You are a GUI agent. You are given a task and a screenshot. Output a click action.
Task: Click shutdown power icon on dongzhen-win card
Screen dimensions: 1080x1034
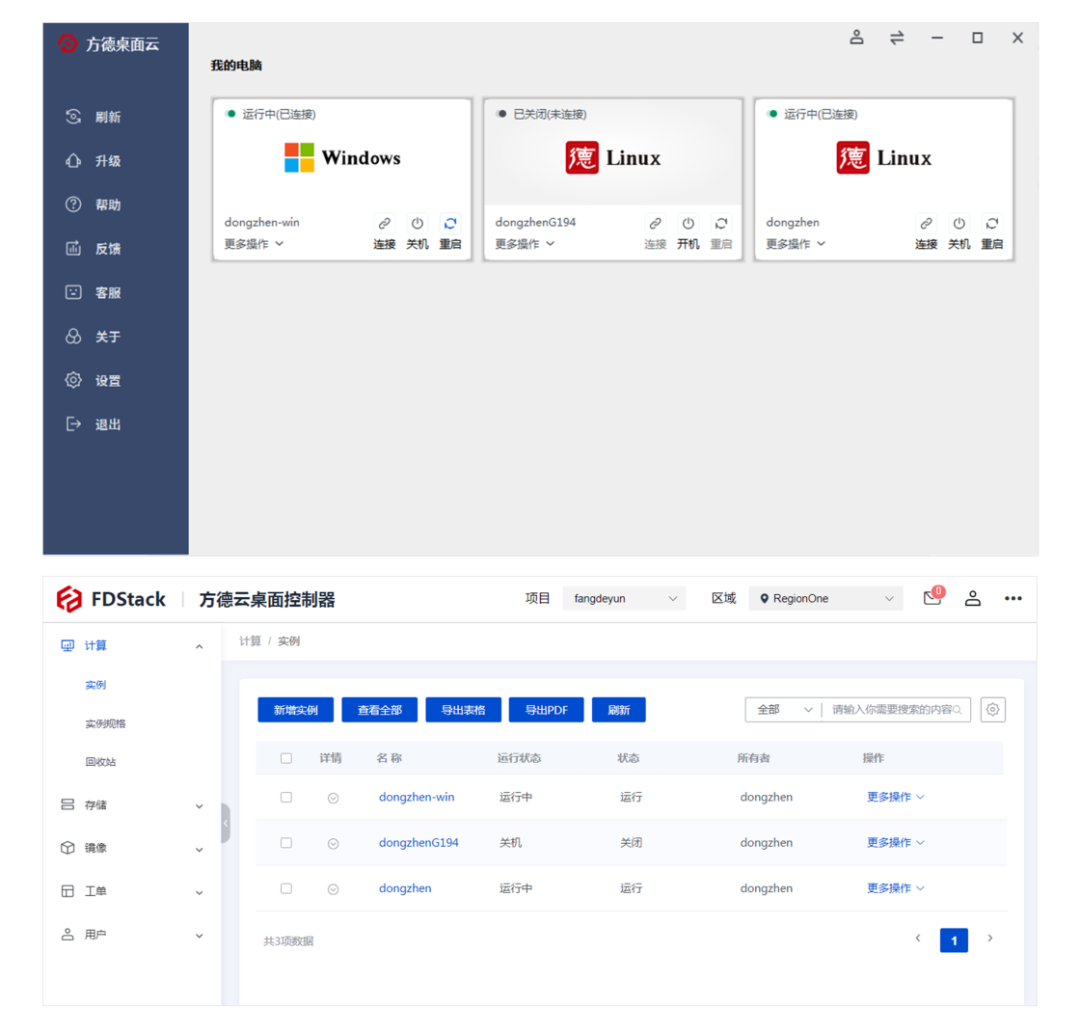click(417, 223)
